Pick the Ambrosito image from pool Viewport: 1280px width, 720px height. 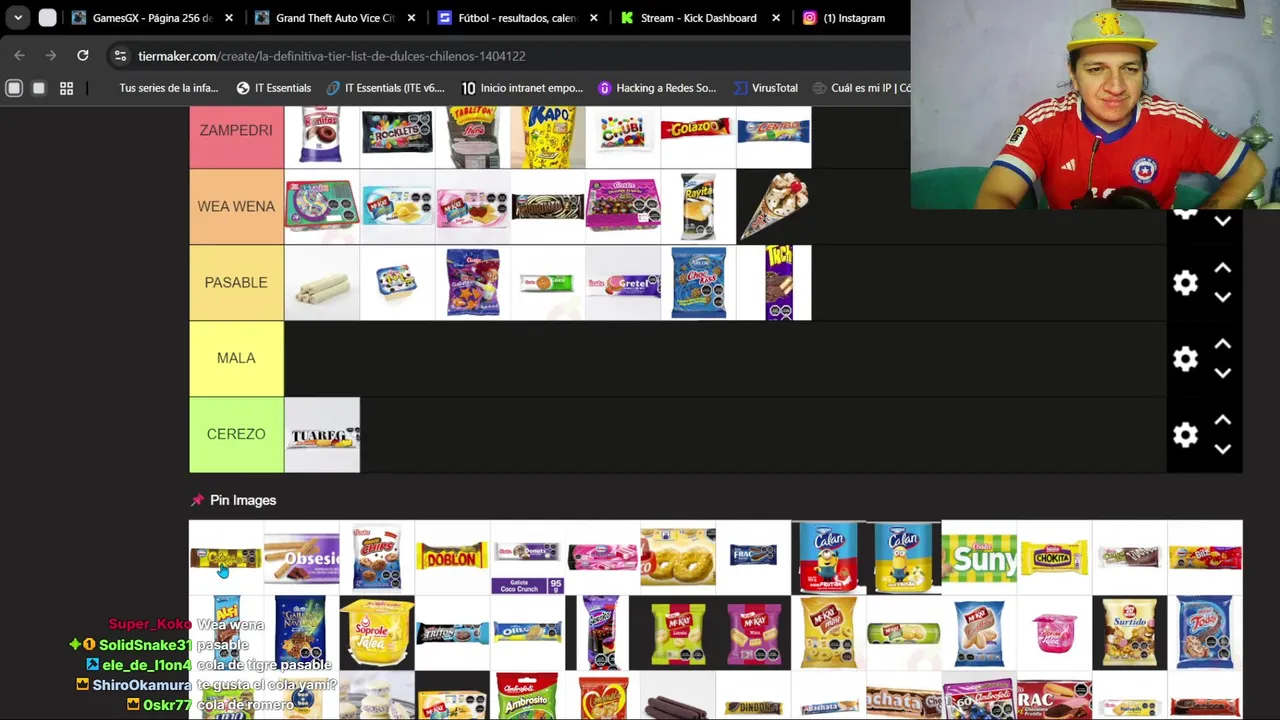click(x=527, y=696)
